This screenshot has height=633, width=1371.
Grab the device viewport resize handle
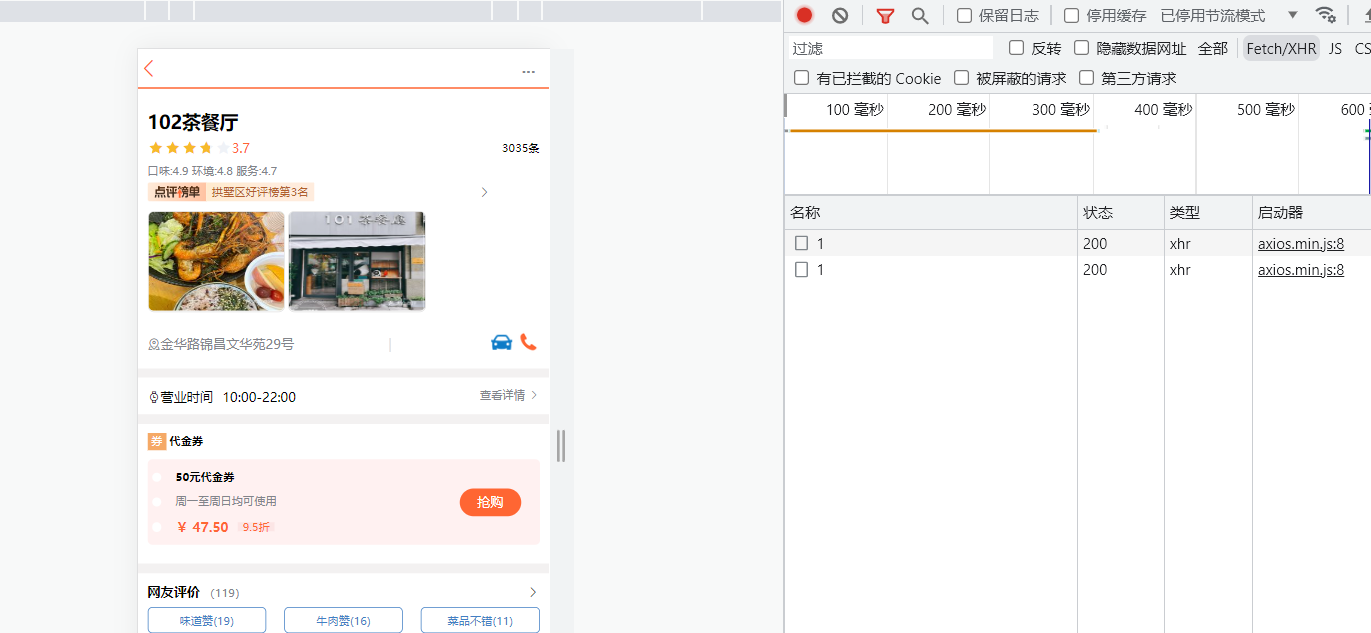561,446
